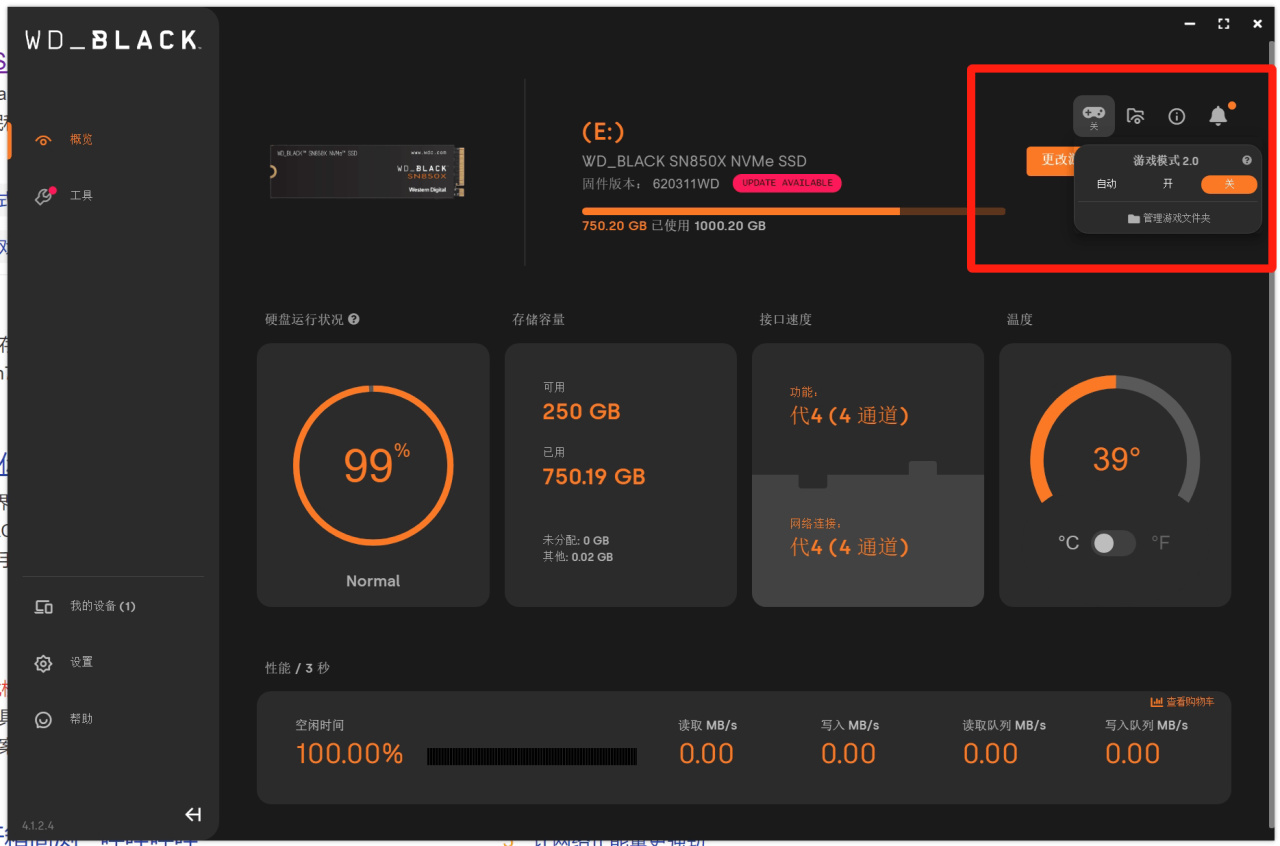Screen dimensions: 1280x846
Task: Click the 250 GB available value
Action: point(581,411)
